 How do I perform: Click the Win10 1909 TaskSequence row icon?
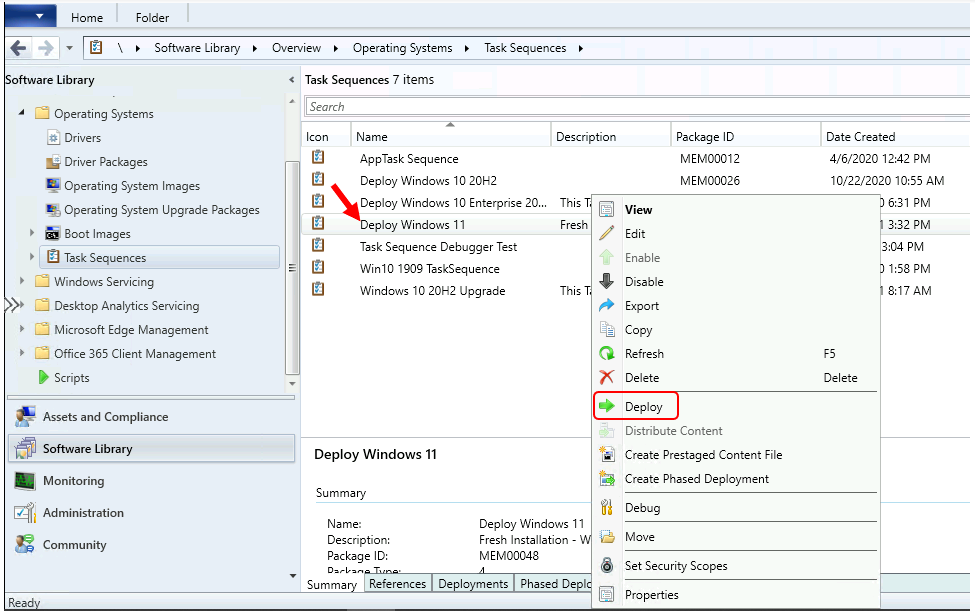tap(318, 267)
